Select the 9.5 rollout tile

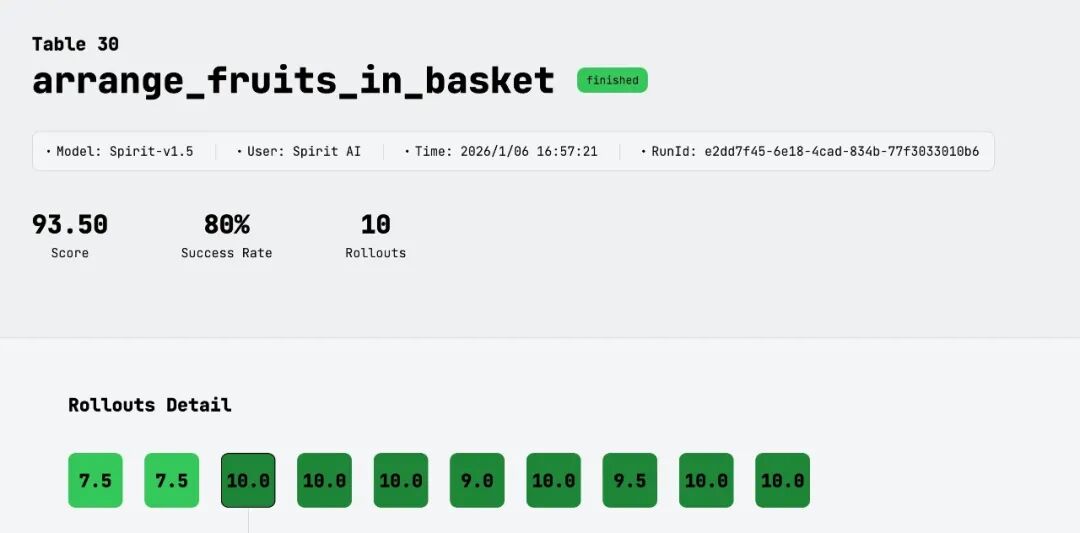630,480
